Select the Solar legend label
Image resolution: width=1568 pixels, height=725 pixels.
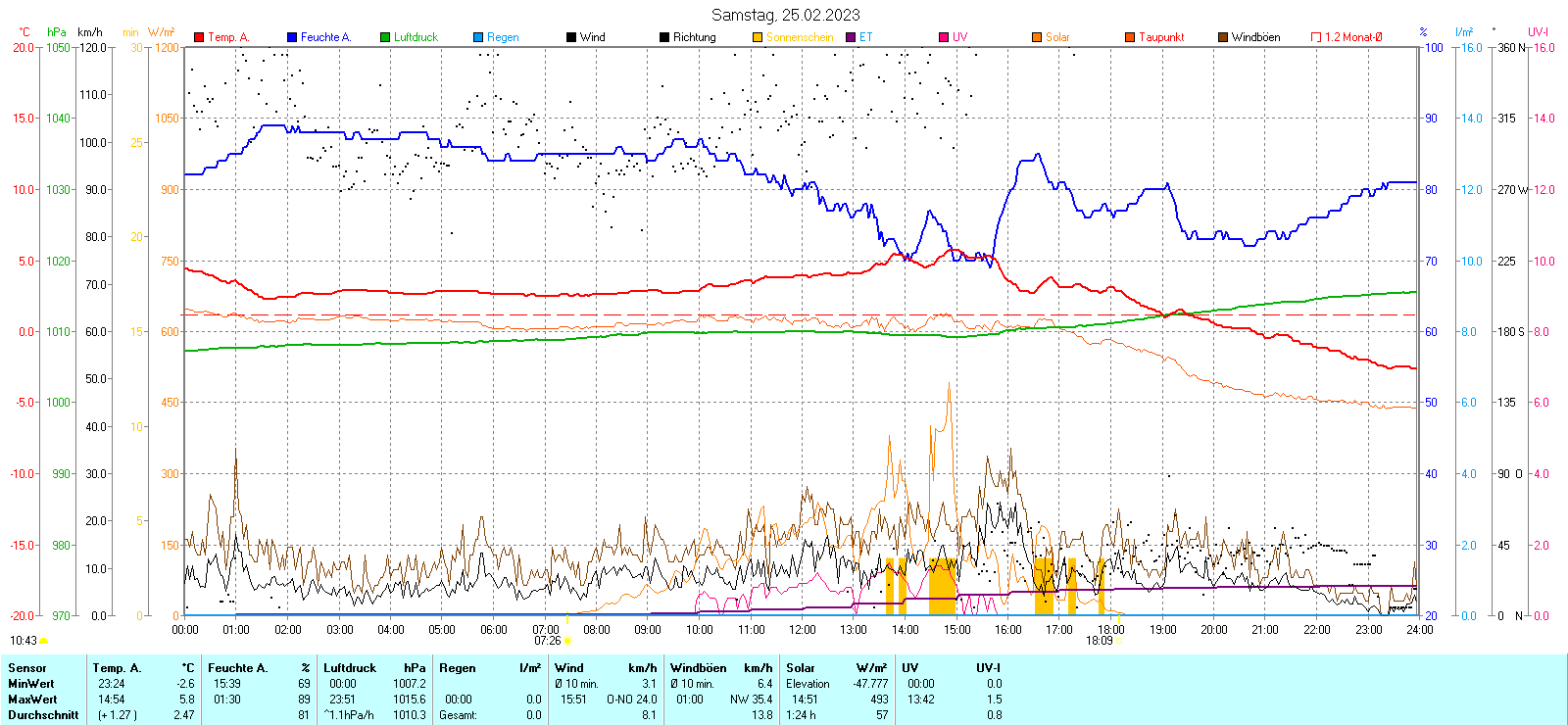1057,37
